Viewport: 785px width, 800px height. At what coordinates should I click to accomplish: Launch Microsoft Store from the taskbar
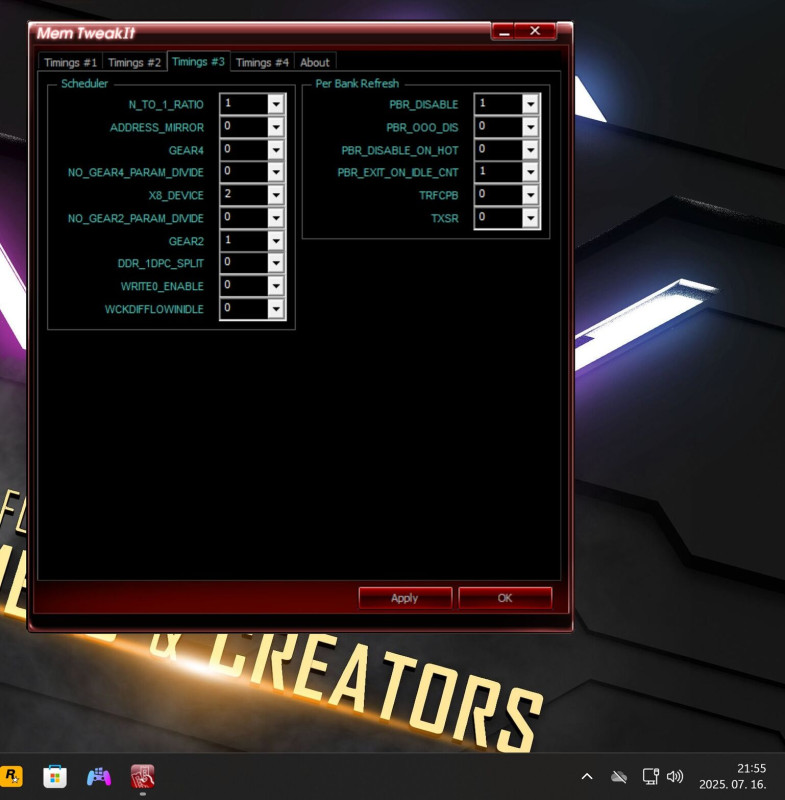pos(55,777)
